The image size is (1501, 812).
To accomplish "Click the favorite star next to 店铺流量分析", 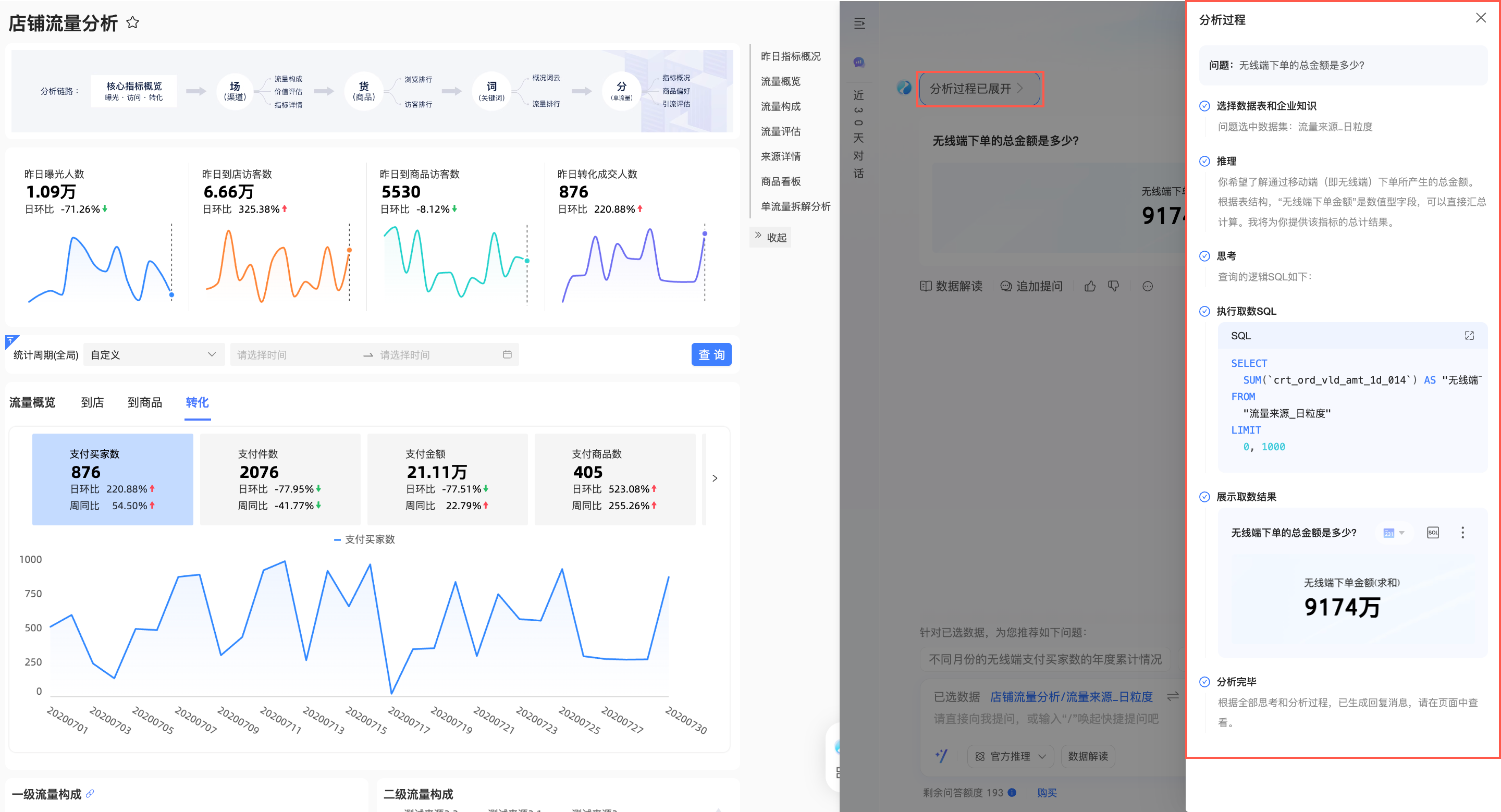I will point(133,23).
